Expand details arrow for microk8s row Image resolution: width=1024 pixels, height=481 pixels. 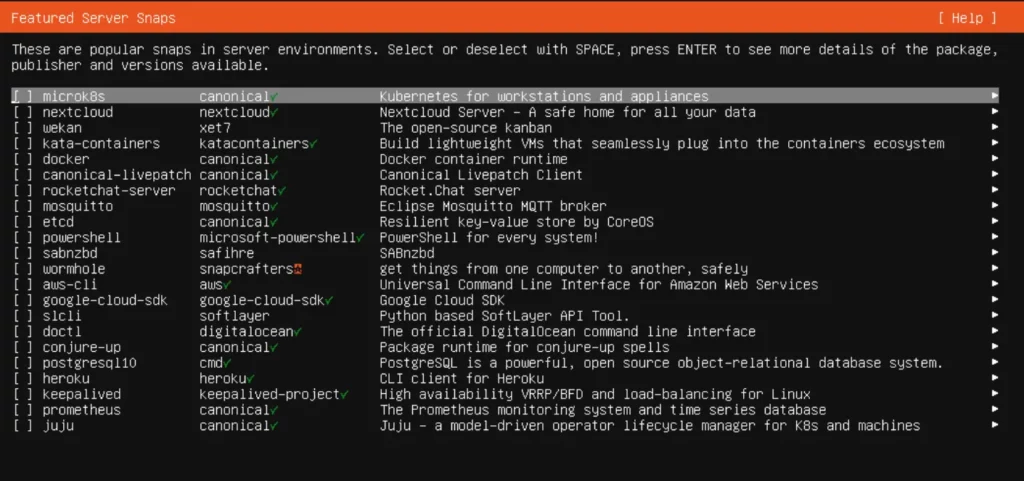995,96
